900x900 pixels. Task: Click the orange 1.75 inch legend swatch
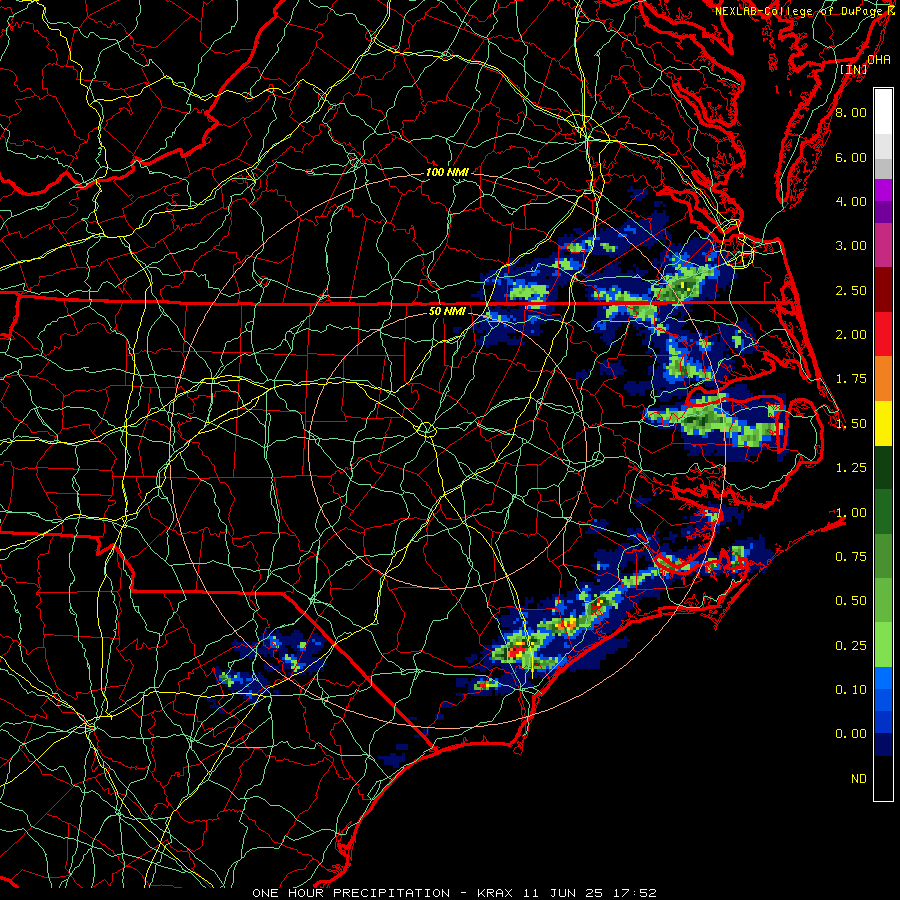coord(883,378)
